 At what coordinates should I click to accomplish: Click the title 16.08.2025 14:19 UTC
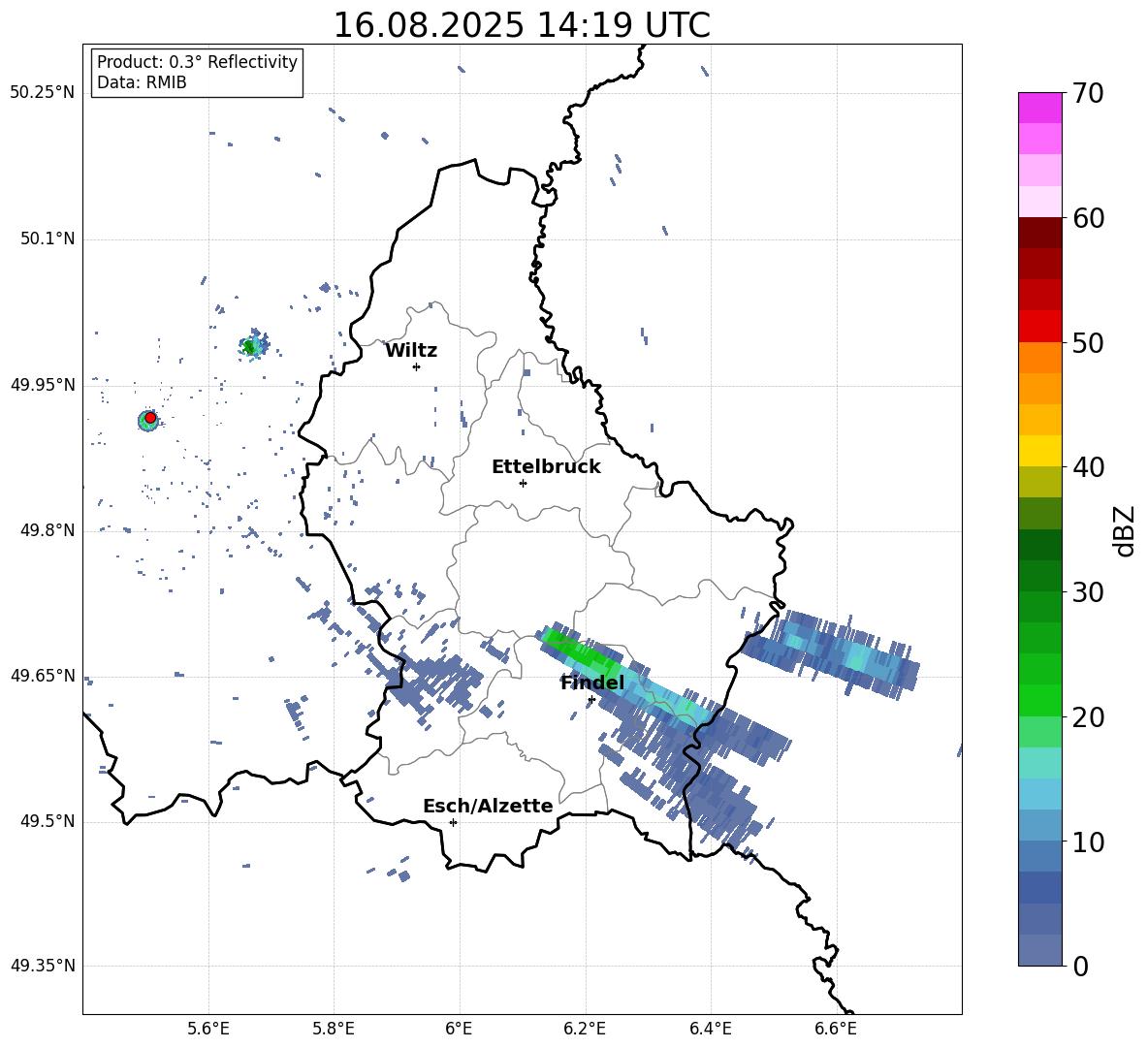coord(522,25)
